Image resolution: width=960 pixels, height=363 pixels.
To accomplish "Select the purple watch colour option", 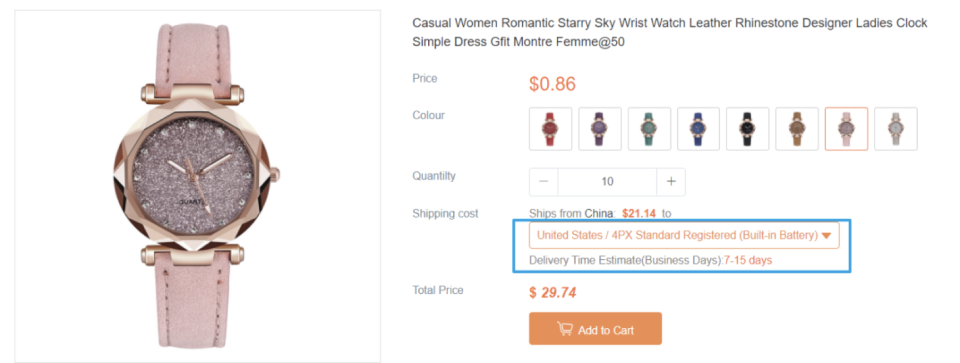I will tap(600, 129).
